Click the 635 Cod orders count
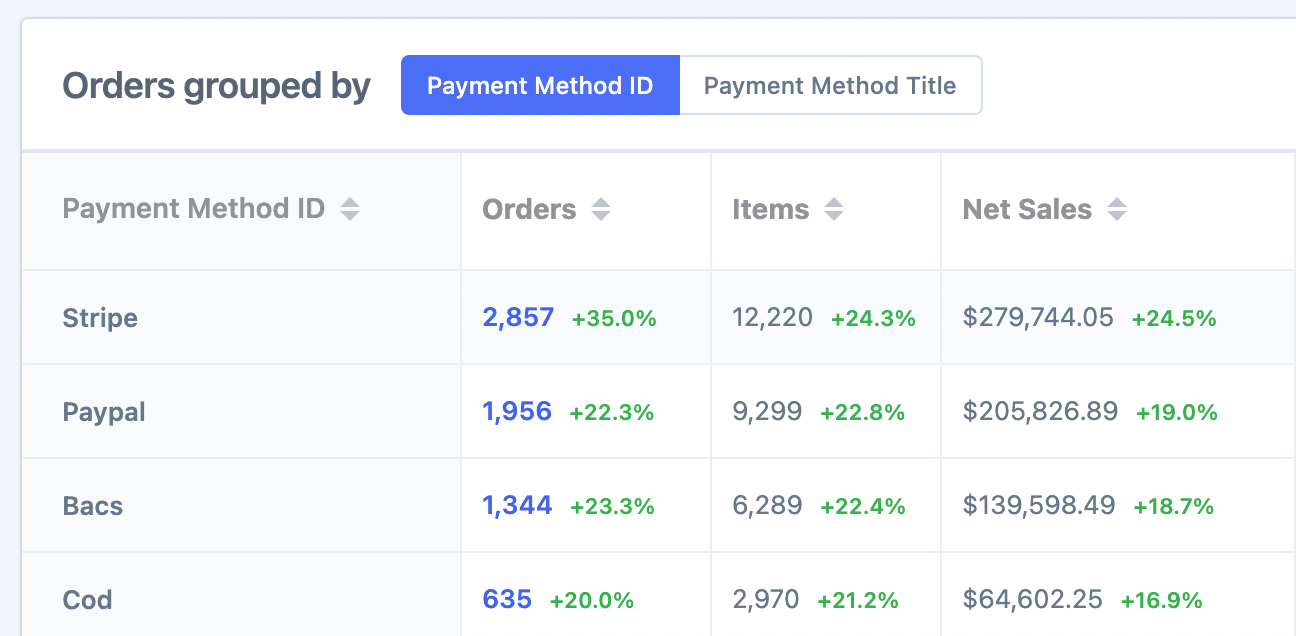Image resolution: width=1296 pixels, height=636 pixels. click(x=507, y=599)
